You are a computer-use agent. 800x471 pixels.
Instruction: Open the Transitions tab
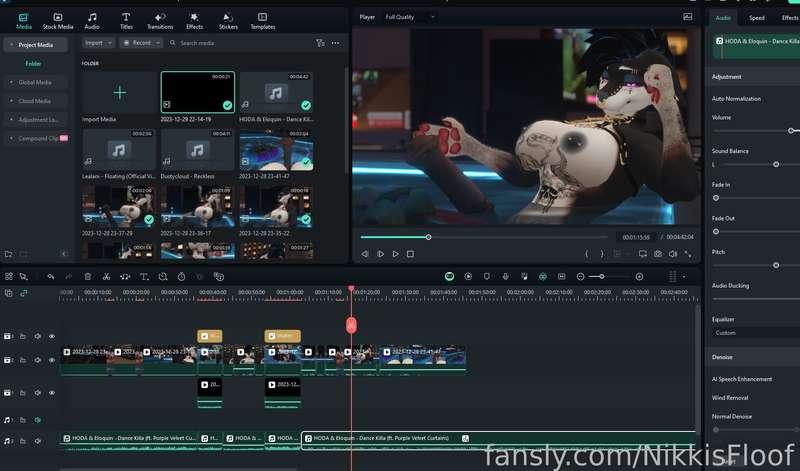click(160, 21)
